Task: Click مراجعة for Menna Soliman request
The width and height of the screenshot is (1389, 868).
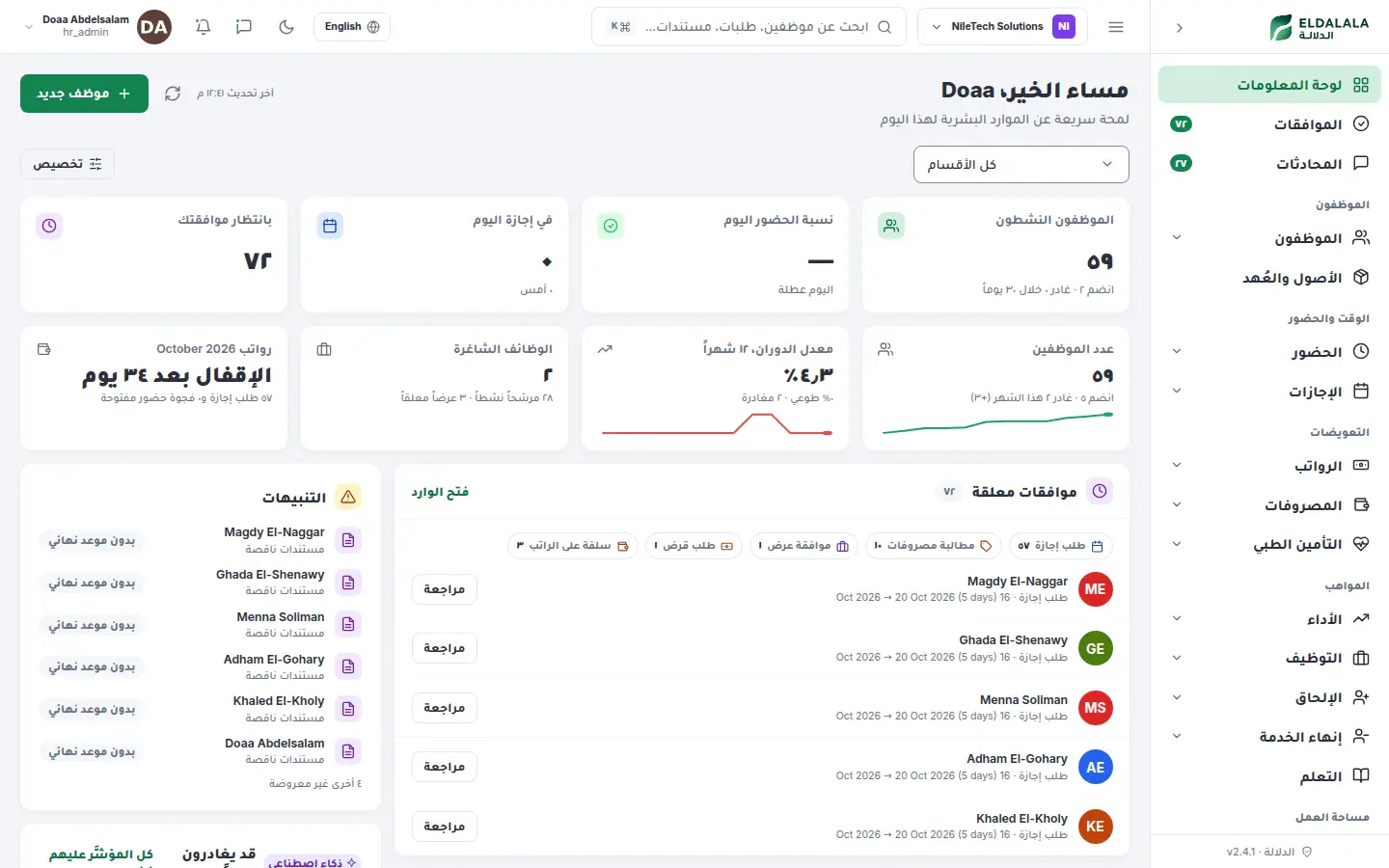Action: coord(445,708)
